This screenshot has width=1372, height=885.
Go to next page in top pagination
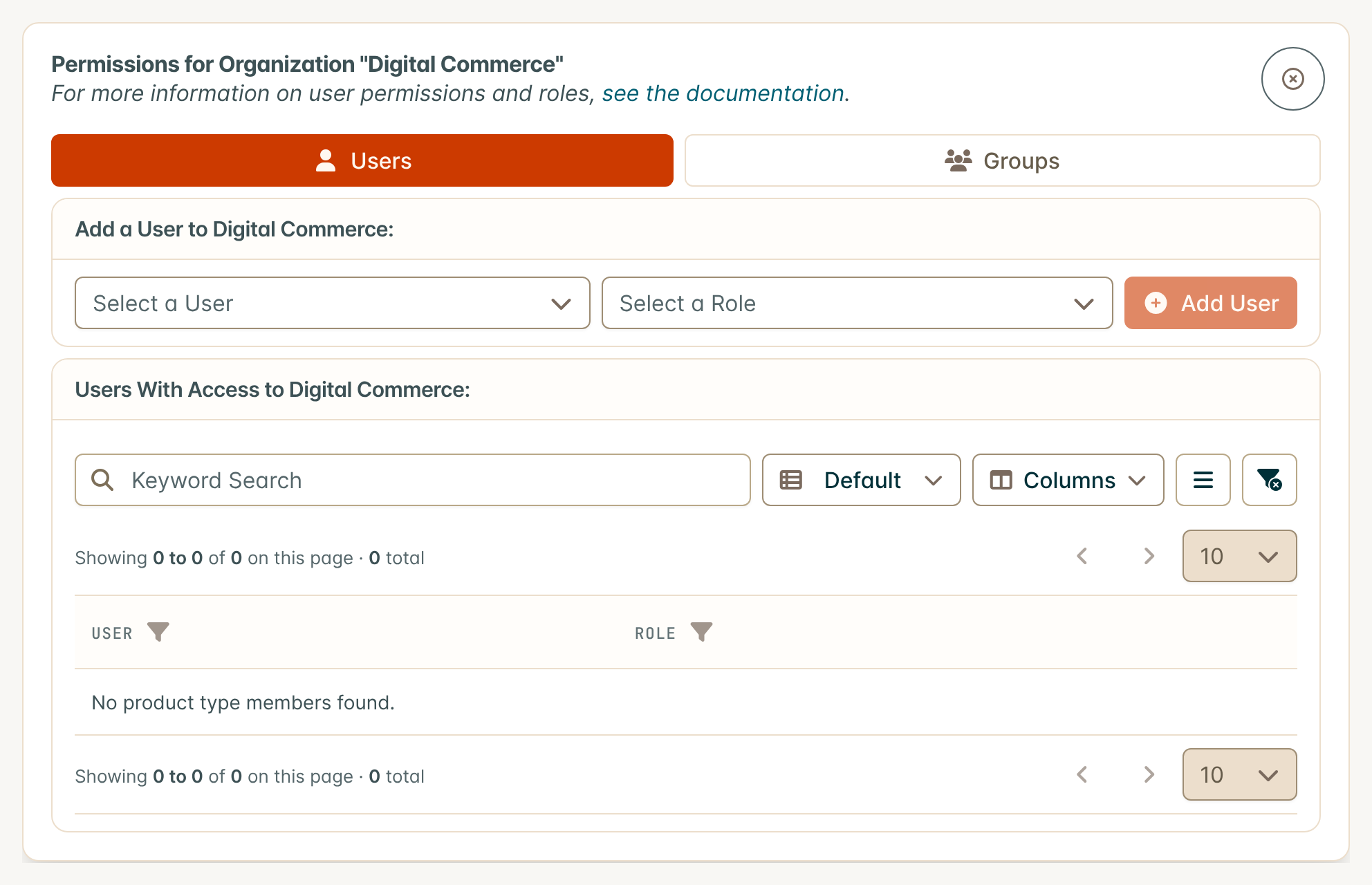(1149, 556)
